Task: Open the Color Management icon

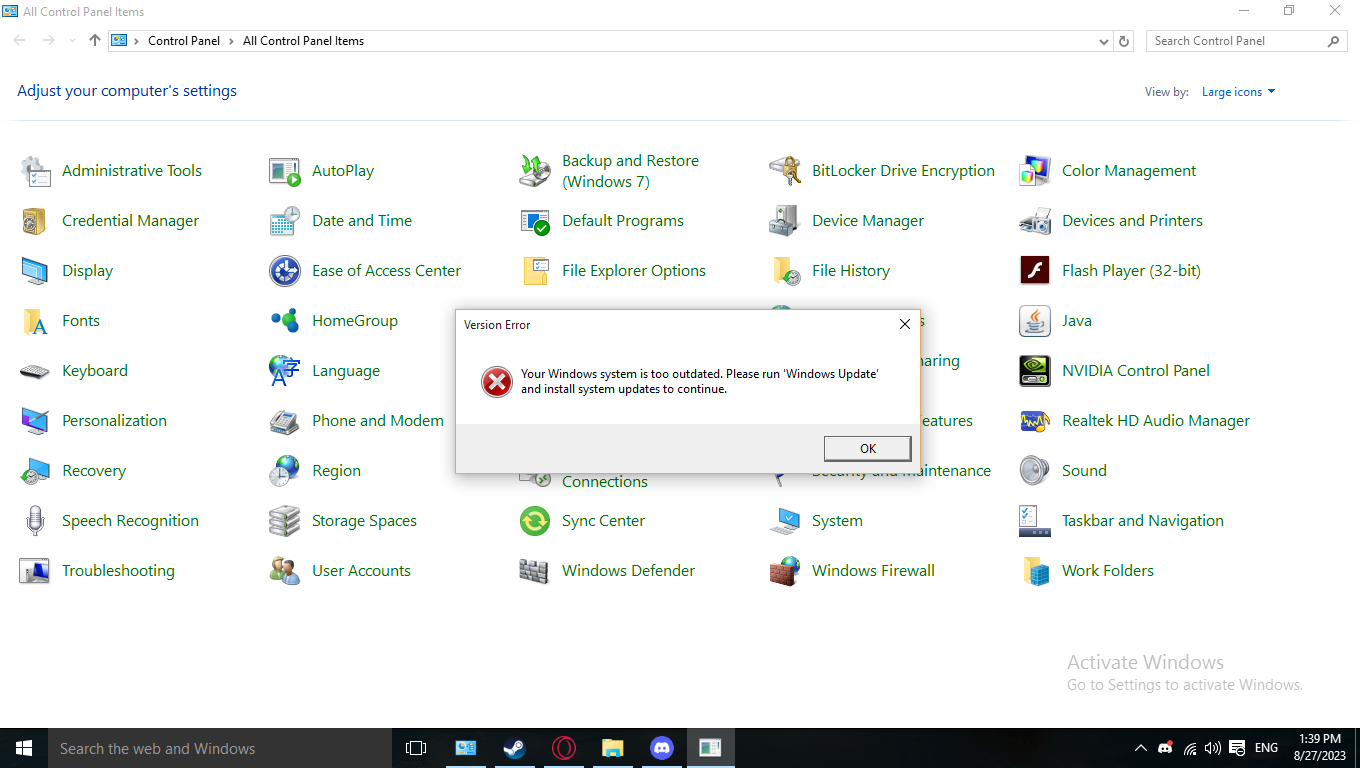Action: click(x=1035, y=171)
